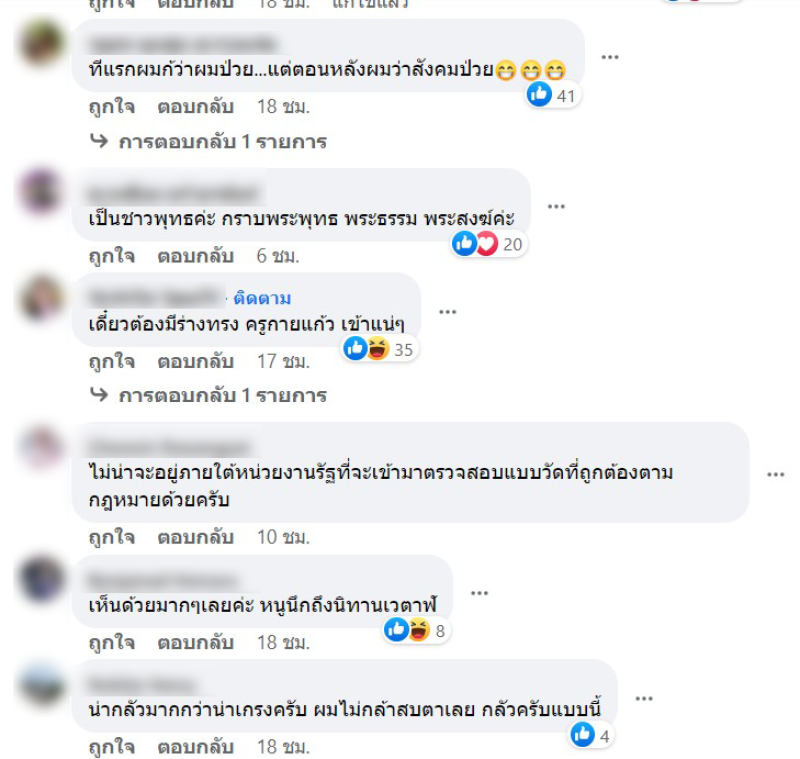The width and height of the screenshot is (800, 759).
Task: Follow the commenter via ติดตาม link
Action: tap(262, 298)
